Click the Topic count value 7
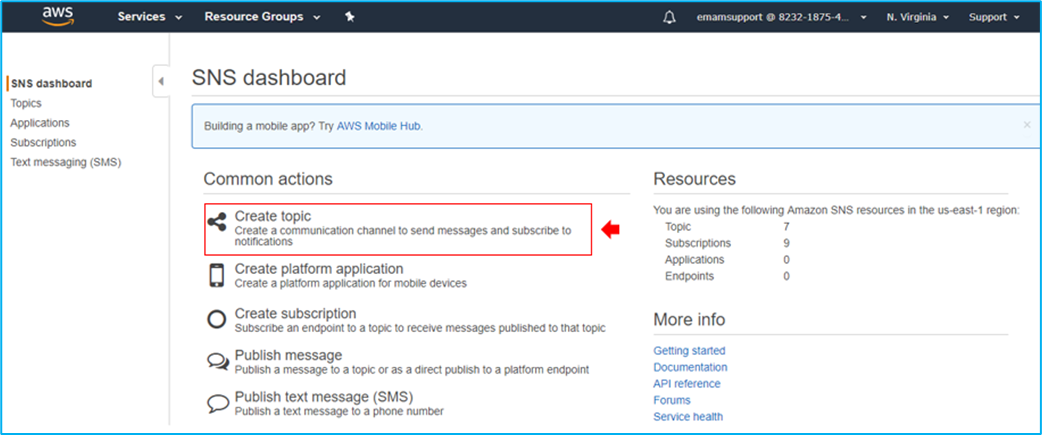The height and width of the screenshot is (435, 1042). pos(787,227)
